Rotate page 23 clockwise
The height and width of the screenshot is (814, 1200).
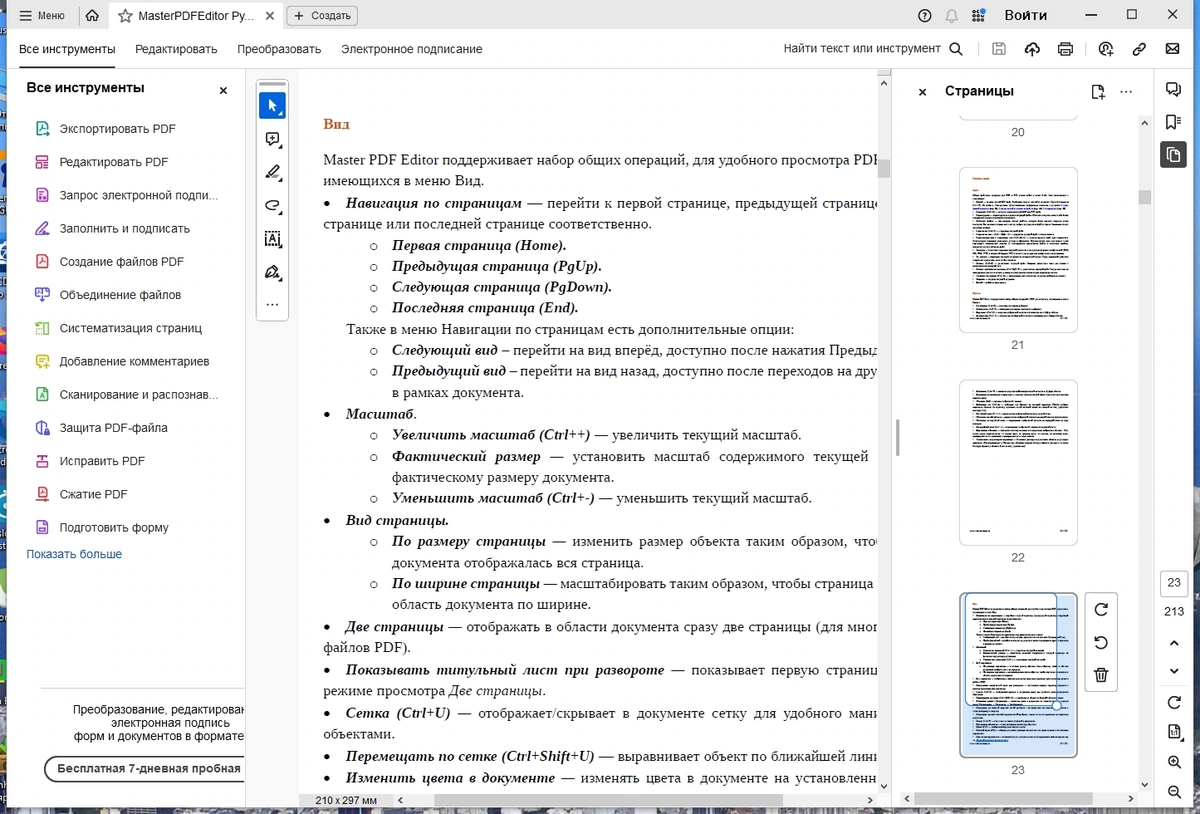click(1101, 609)
